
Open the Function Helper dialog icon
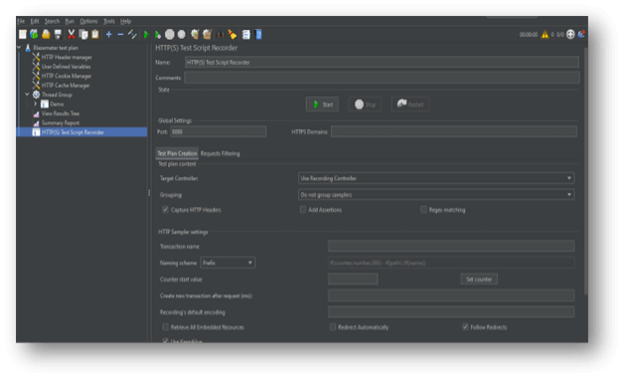tap(246, 35)
